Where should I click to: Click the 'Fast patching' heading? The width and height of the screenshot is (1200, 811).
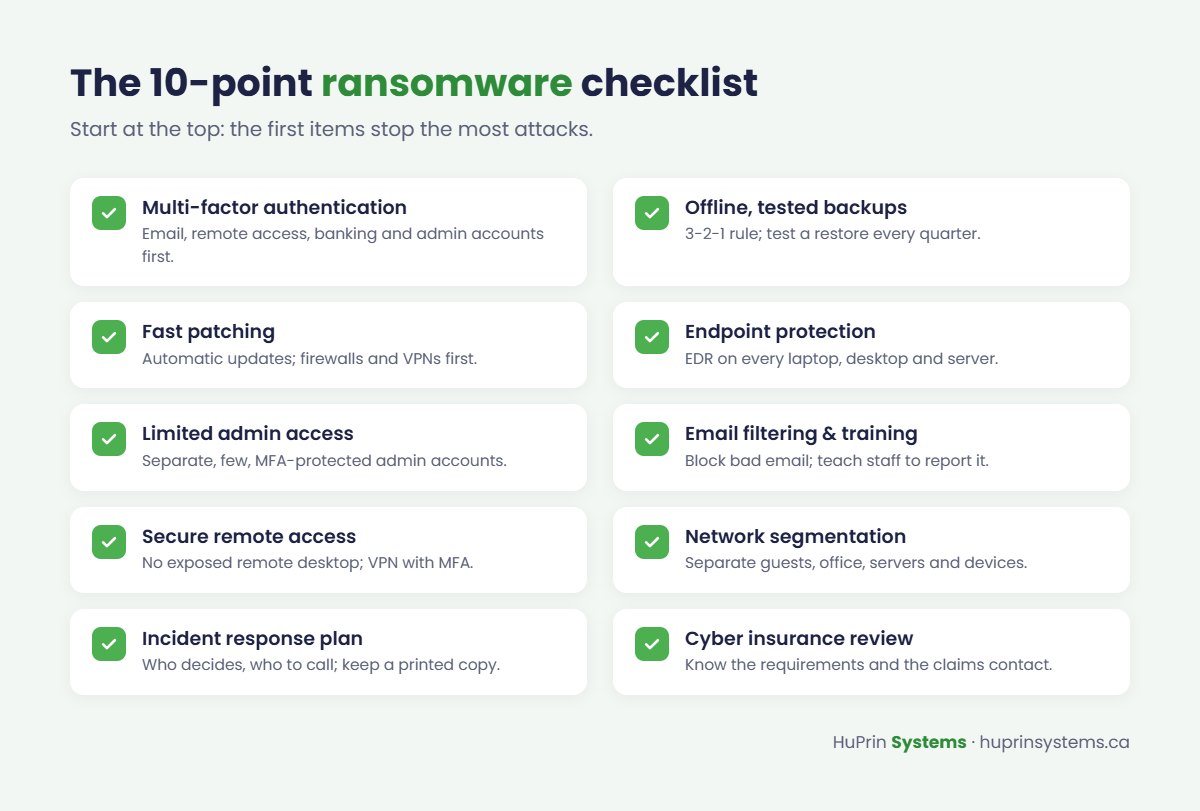(208, 332)
